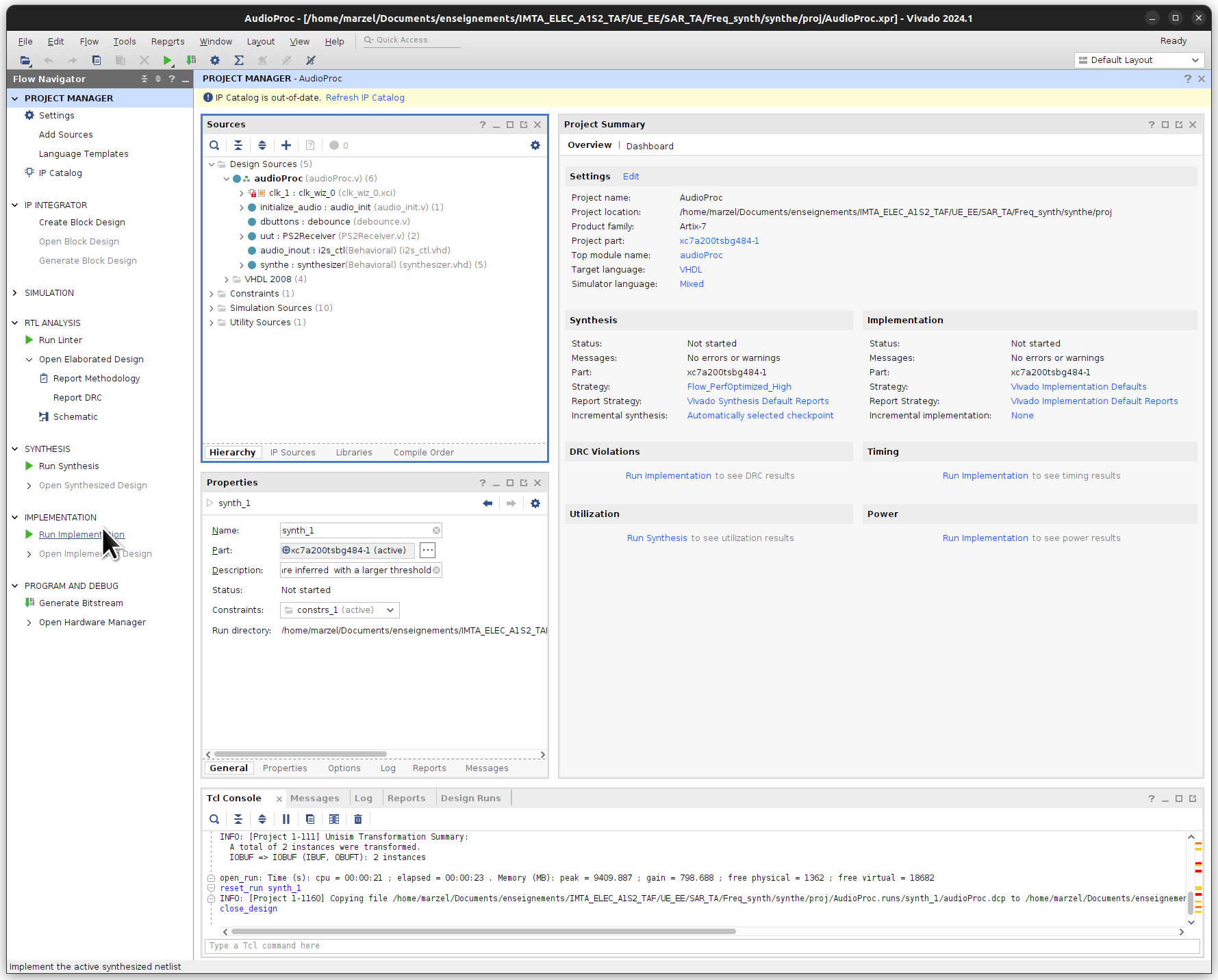Search the Sources panel with the magnifier icon

pyautogui.click(x=214, y=145)
